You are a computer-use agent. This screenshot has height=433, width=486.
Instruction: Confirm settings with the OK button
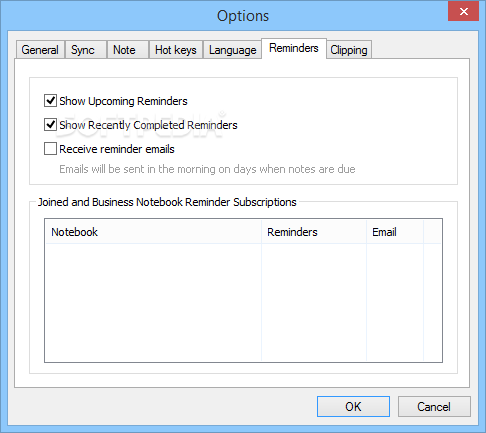(x=353, y=406)
